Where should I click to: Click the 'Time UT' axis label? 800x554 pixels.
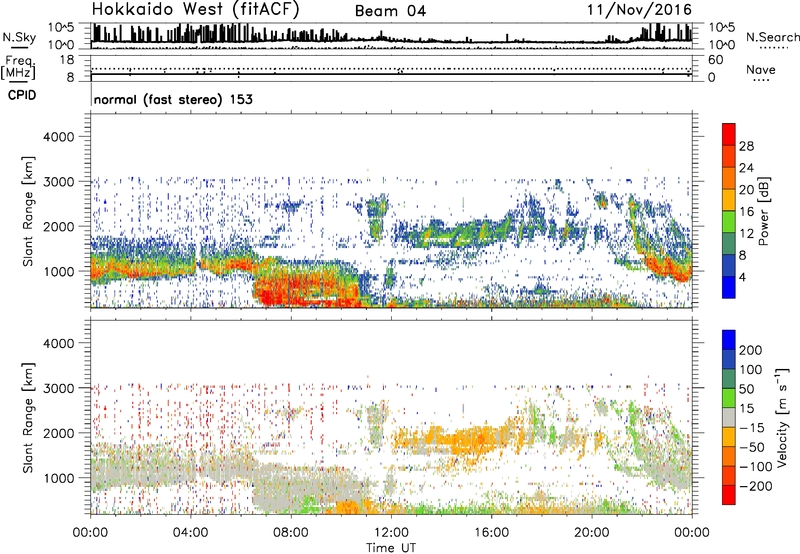coord(391,548)
